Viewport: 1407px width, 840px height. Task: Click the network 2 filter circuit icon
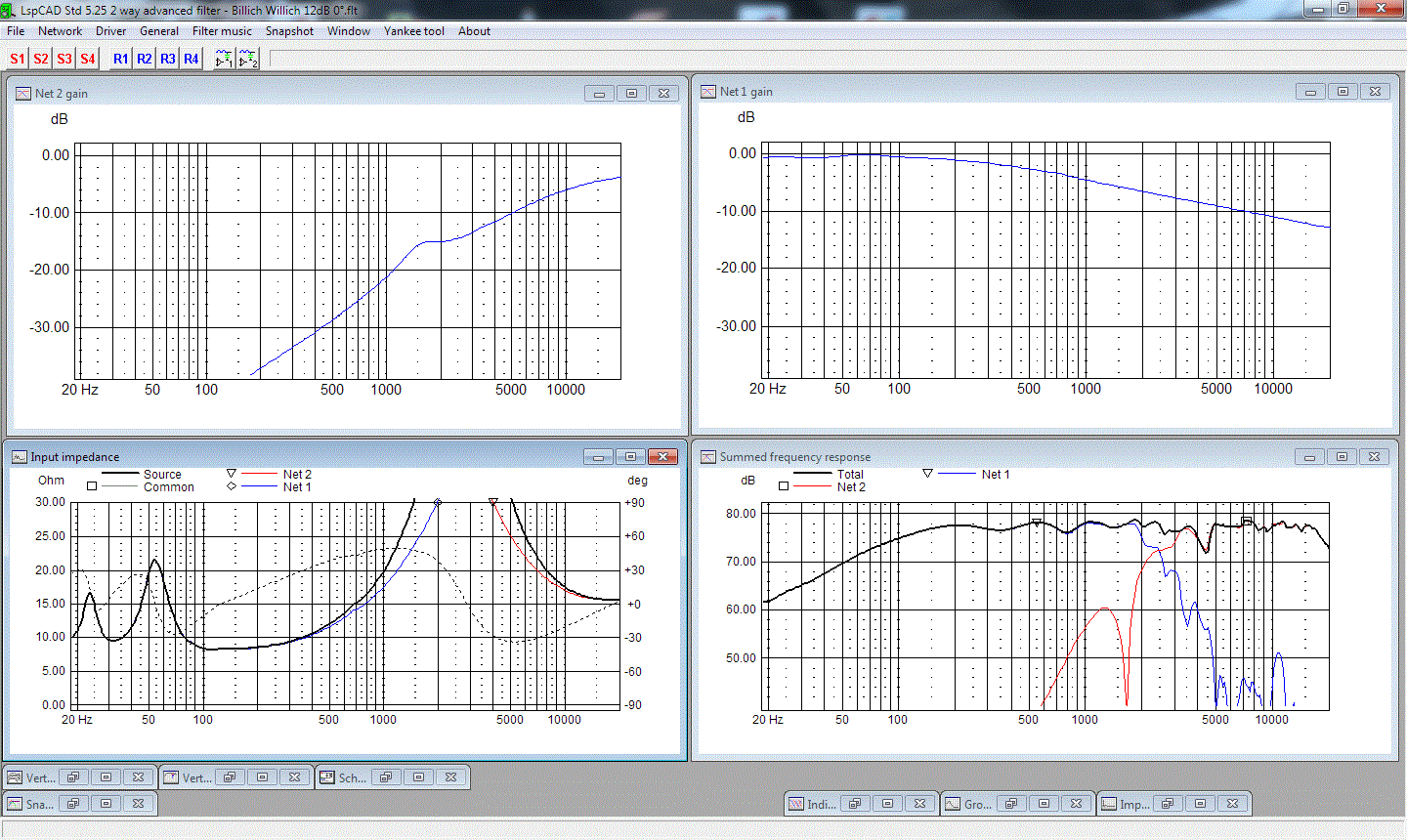[x=248, y=59]
